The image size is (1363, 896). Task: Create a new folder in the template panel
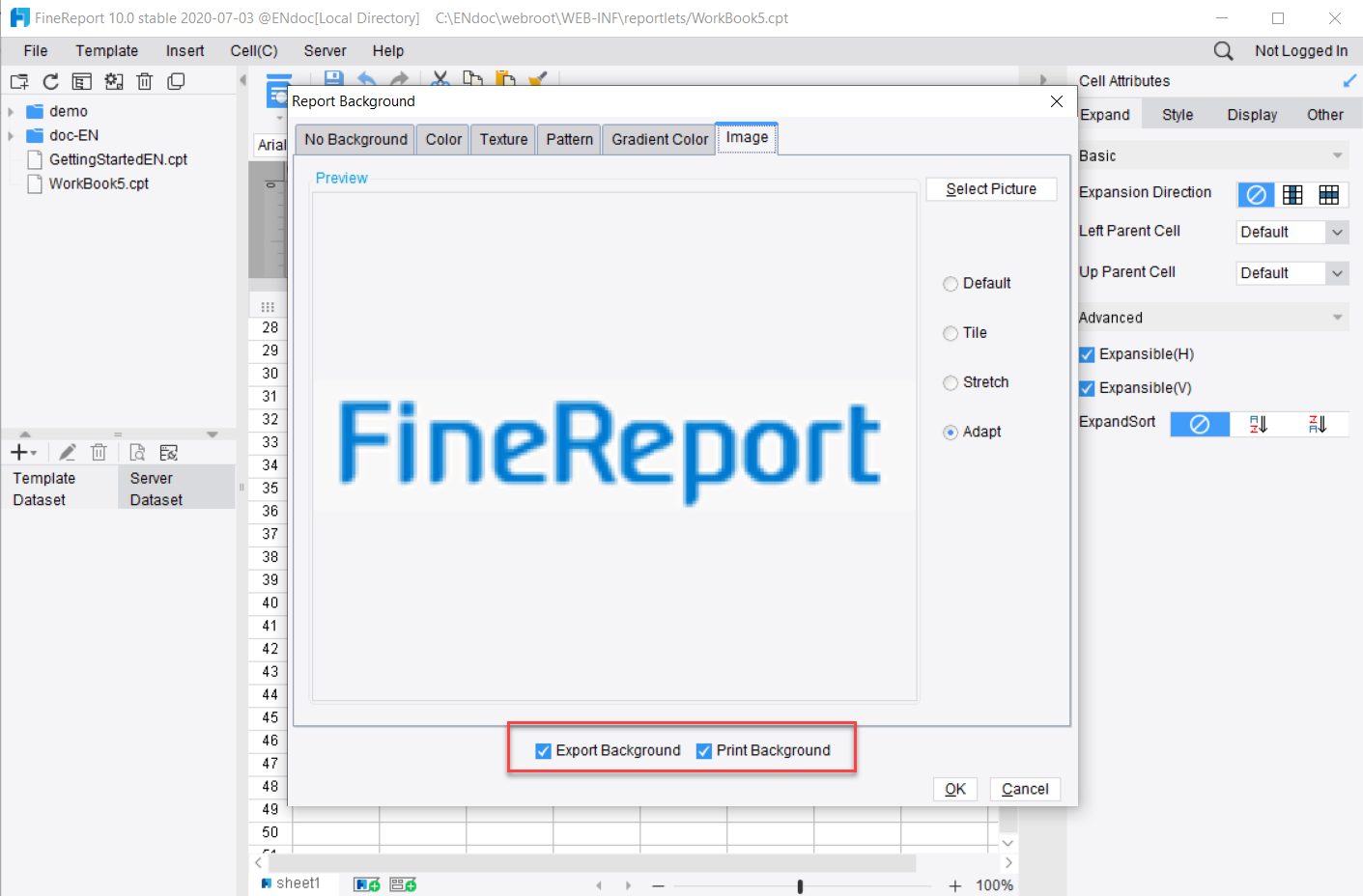tap(18, 81)
